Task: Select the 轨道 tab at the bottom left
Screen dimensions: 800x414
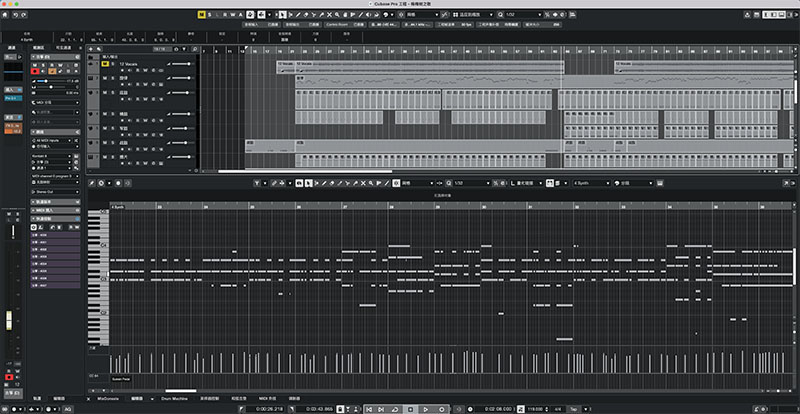Action: pos(38,398)
